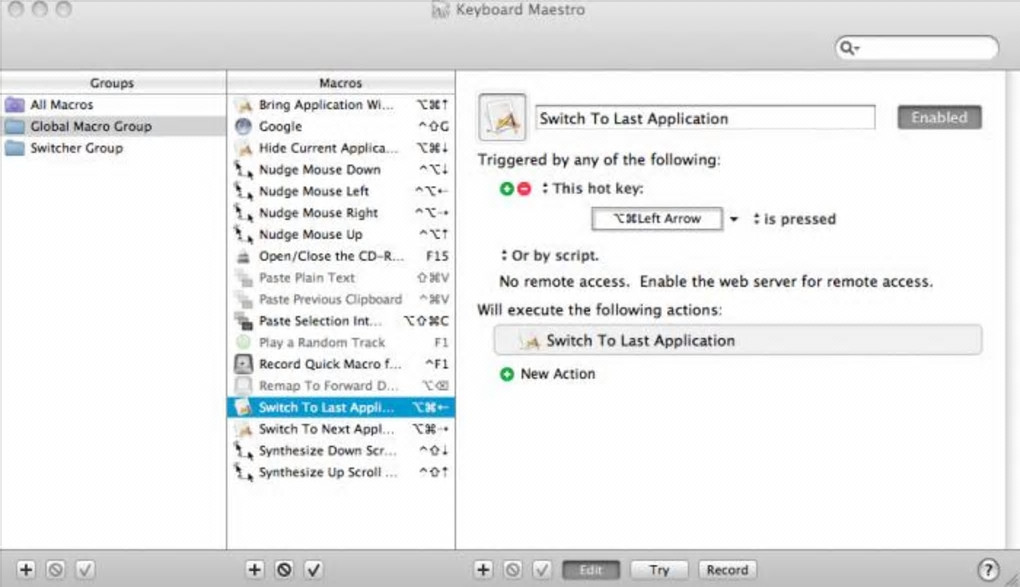Toggle the Edit mode button
The width and height of the screenshot is (1020, 587).
click(x=591, y=570)
